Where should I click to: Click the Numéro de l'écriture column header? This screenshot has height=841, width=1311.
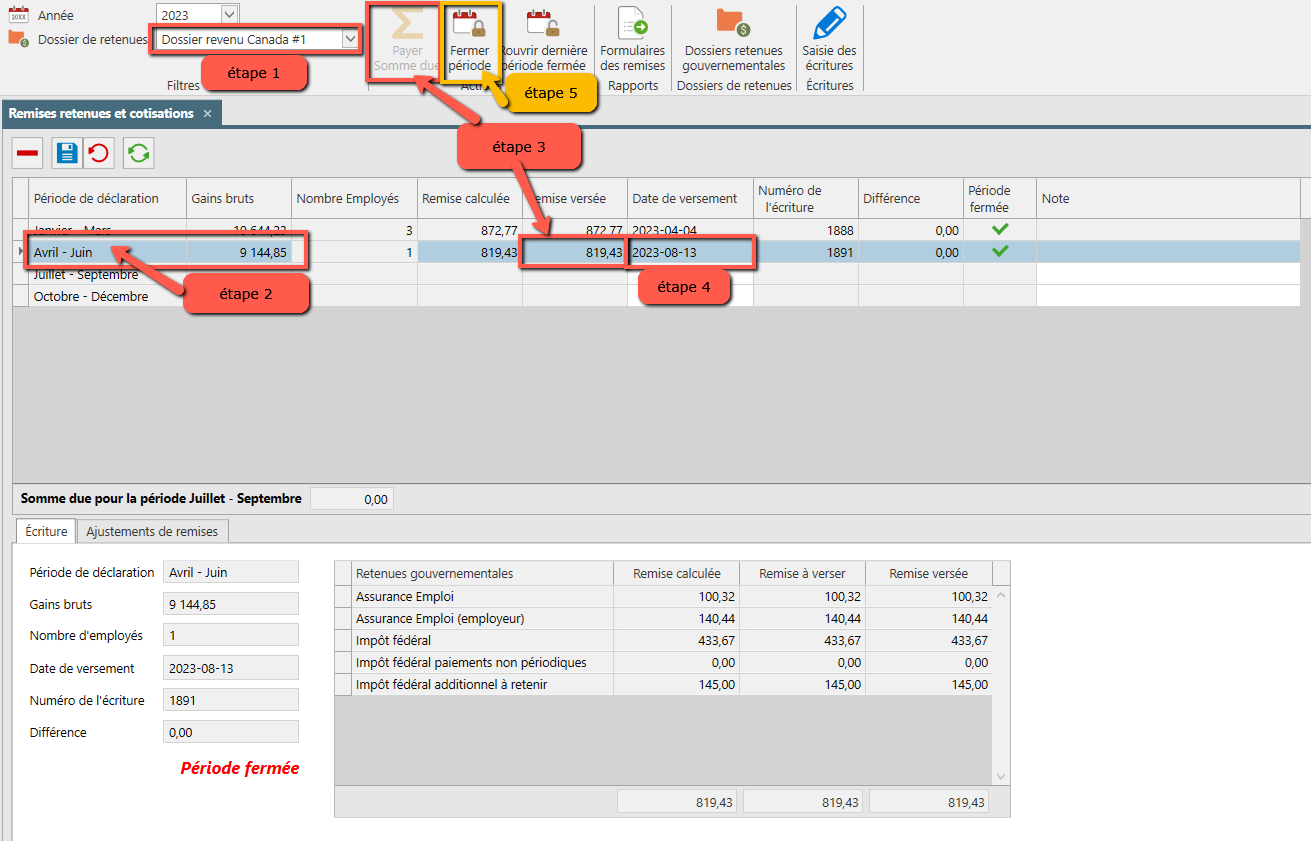805,198
